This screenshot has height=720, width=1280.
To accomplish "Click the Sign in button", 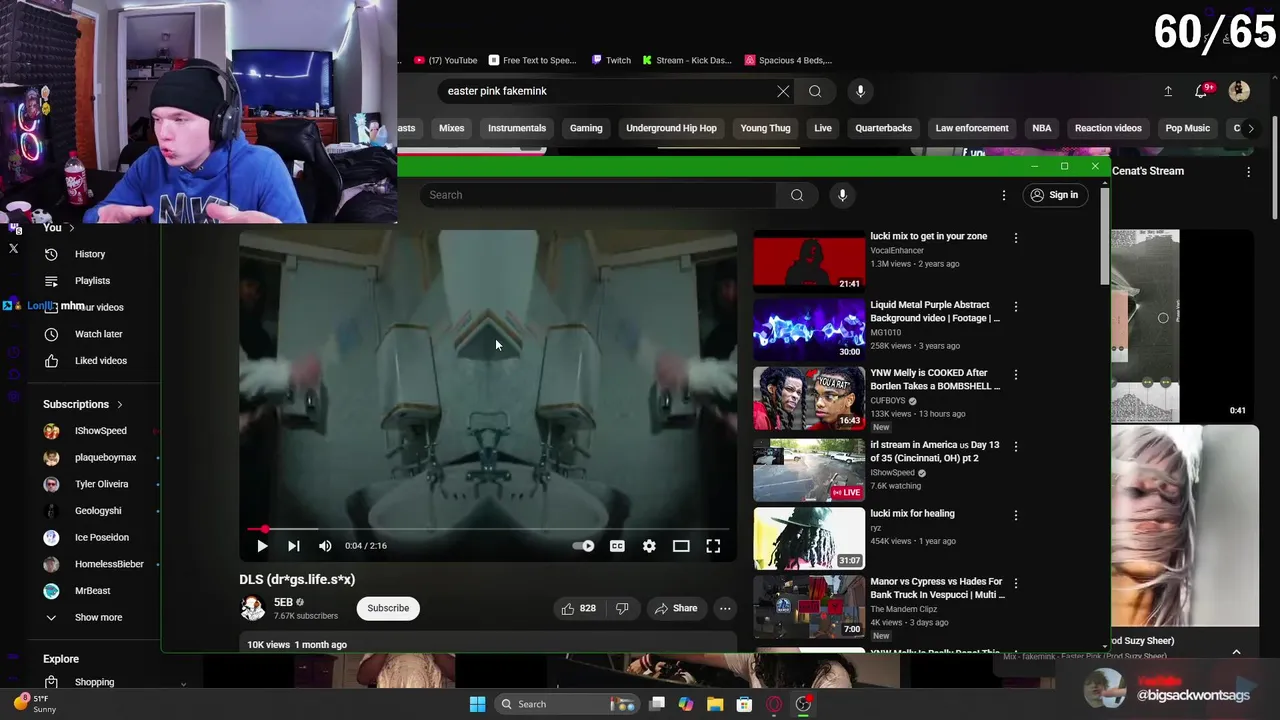I will 1055,195.
